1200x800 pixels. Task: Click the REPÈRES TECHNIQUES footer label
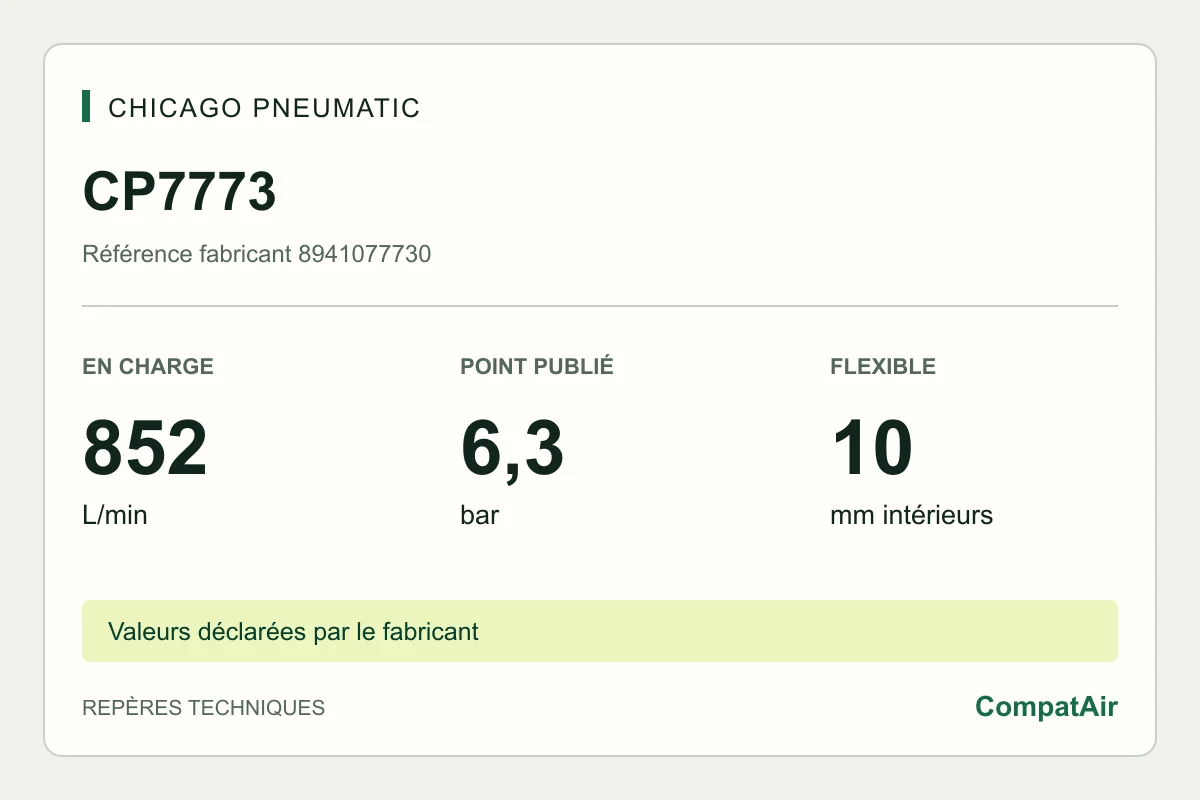(x=203, y=708)
